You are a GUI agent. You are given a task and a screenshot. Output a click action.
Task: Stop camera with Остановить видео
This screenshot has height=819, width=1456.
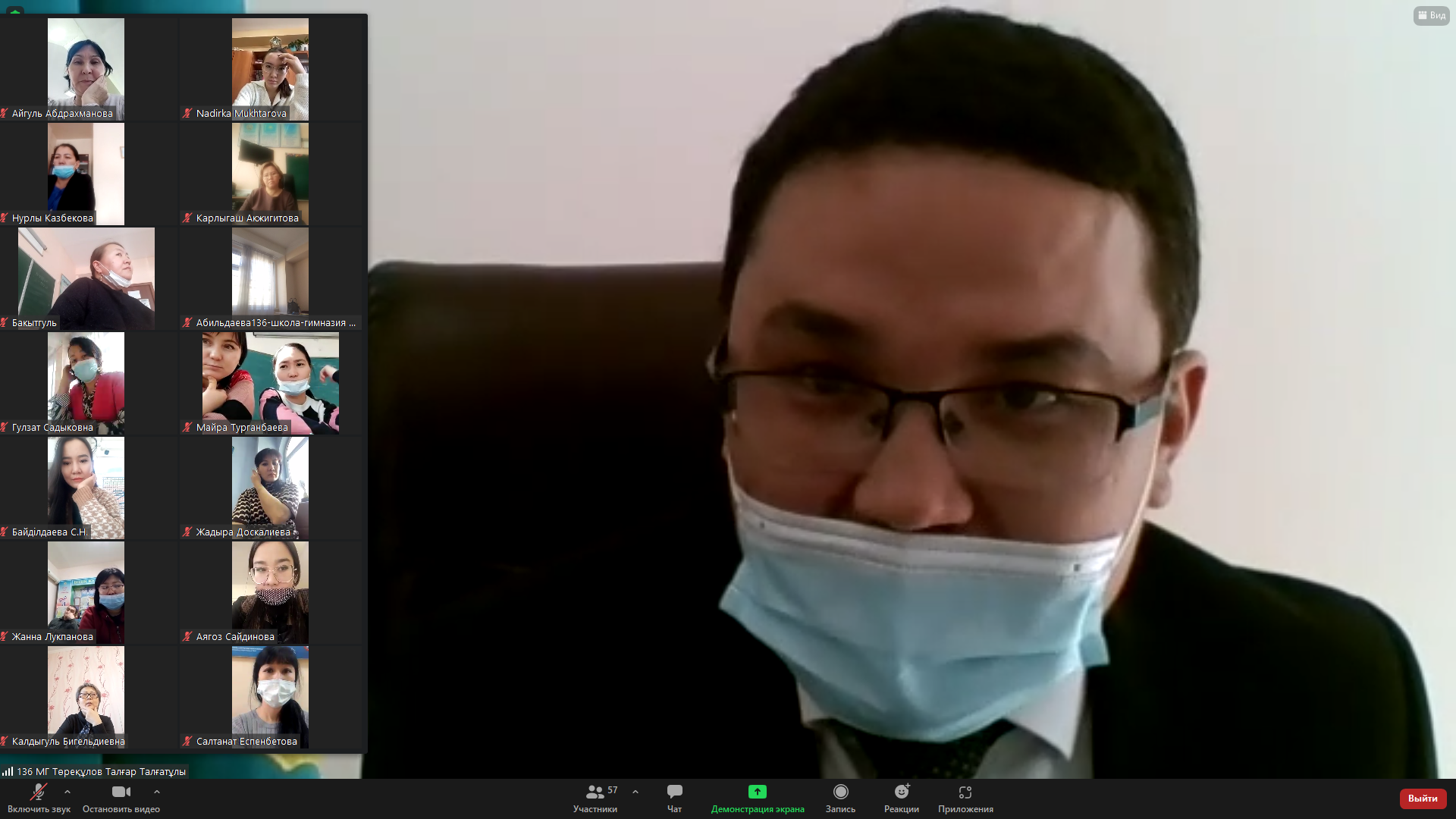[121, 798]
